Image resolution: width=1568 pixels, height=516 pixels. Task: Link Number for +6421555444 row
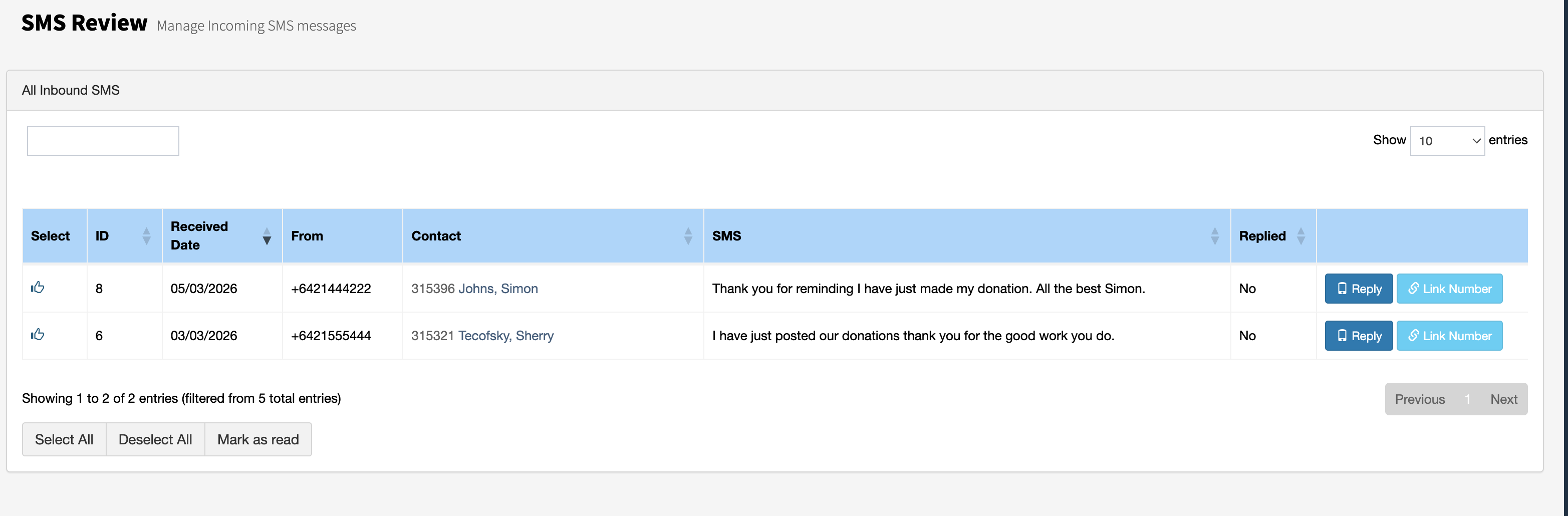pyautogui.click(x=1449, y=335)
